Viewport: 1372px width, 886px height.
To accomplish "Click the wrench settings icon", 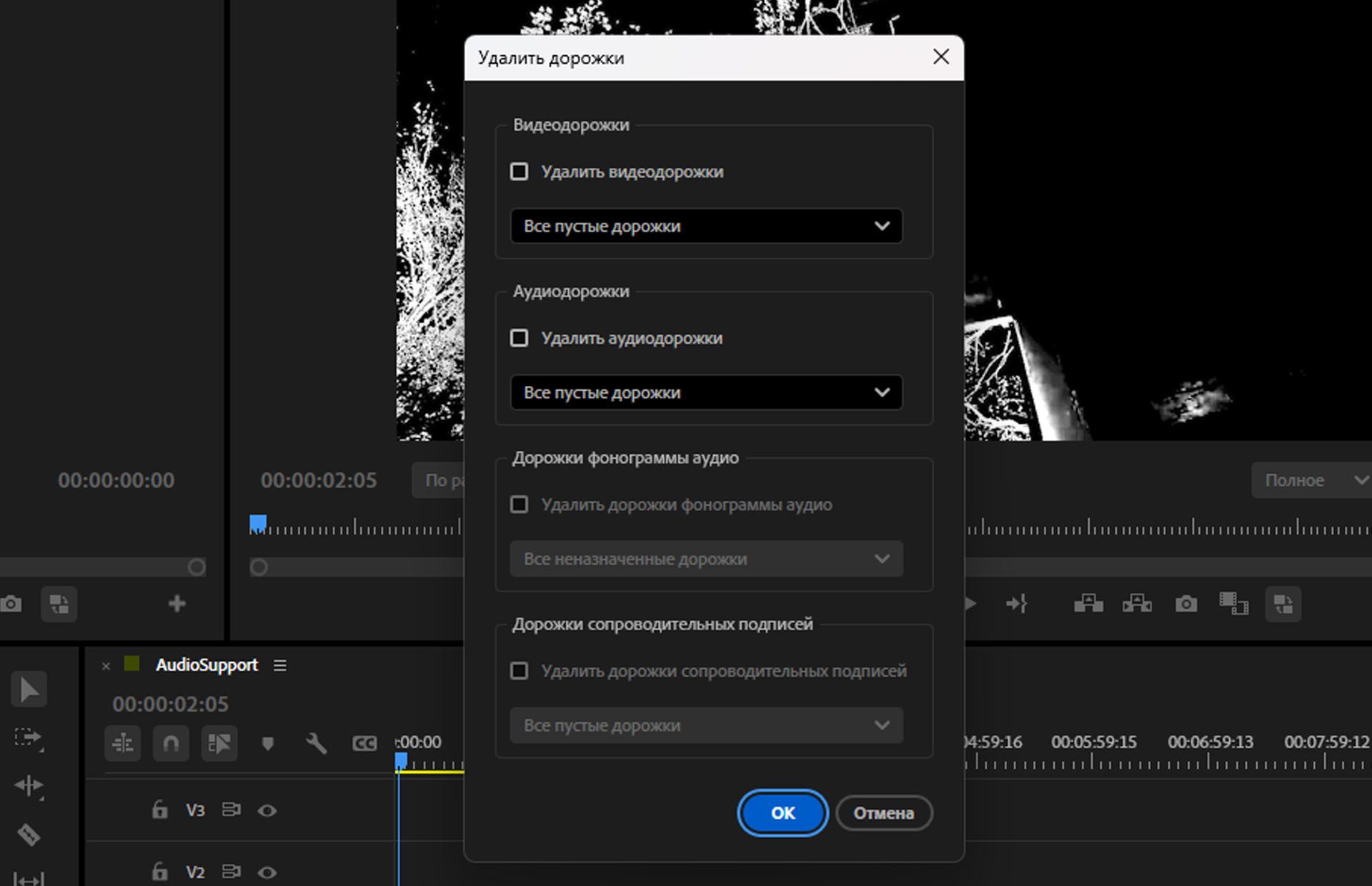I will coord(317,743).
